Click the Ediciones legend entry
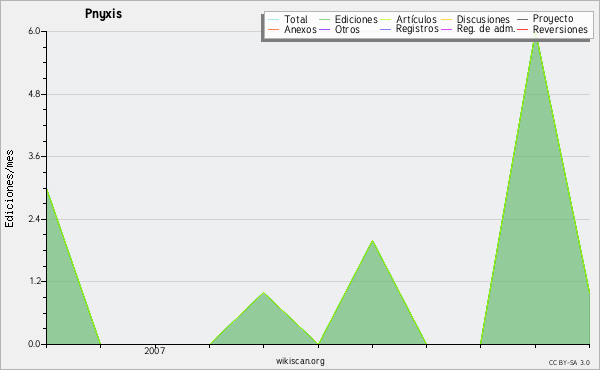Screen dimensions: 600x370 (348, 19)
